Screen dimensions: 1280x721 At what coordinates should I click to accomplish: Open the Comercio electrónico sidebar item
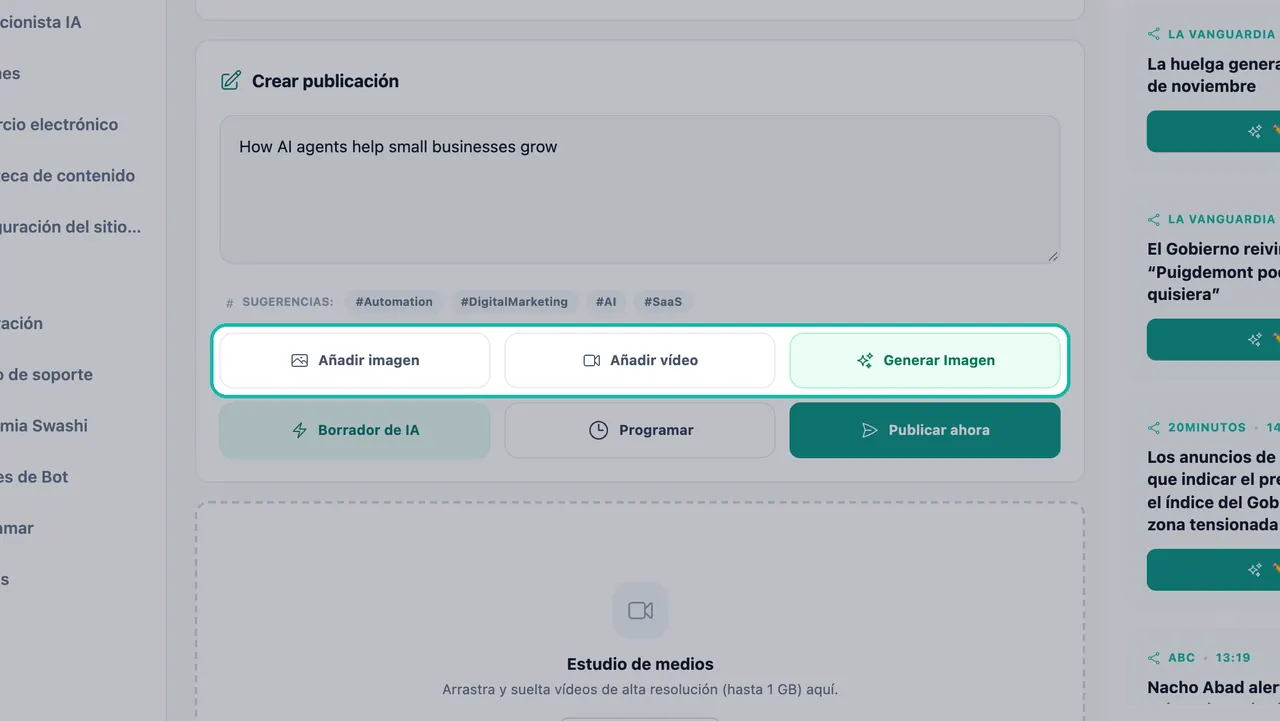(x=59, y=124)
